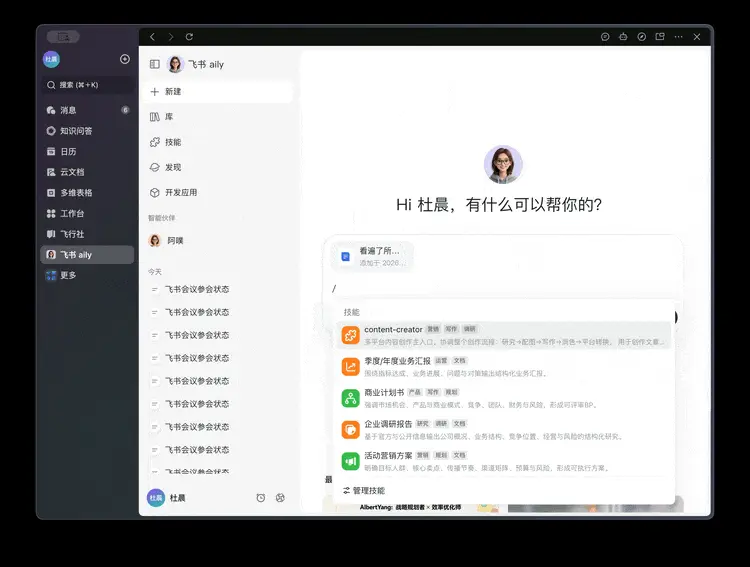750x567 pixels.
Task: Open in new window icon in top bar
Action: tap(660, 37)
